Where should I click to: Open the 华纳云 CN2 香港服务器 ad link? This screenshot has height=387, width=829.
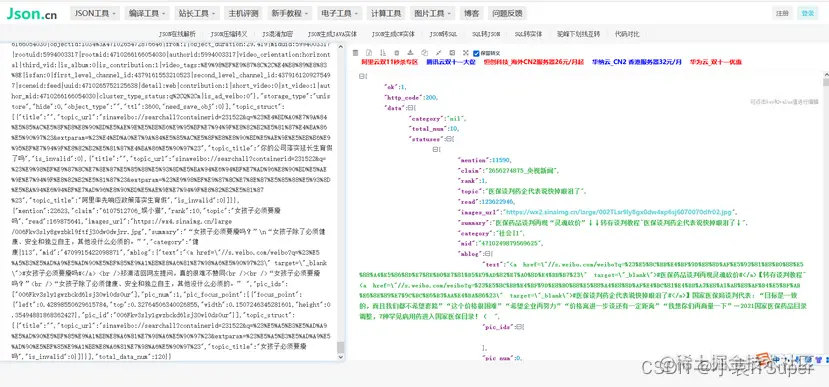pyautogui.click(x=637, y=62)
